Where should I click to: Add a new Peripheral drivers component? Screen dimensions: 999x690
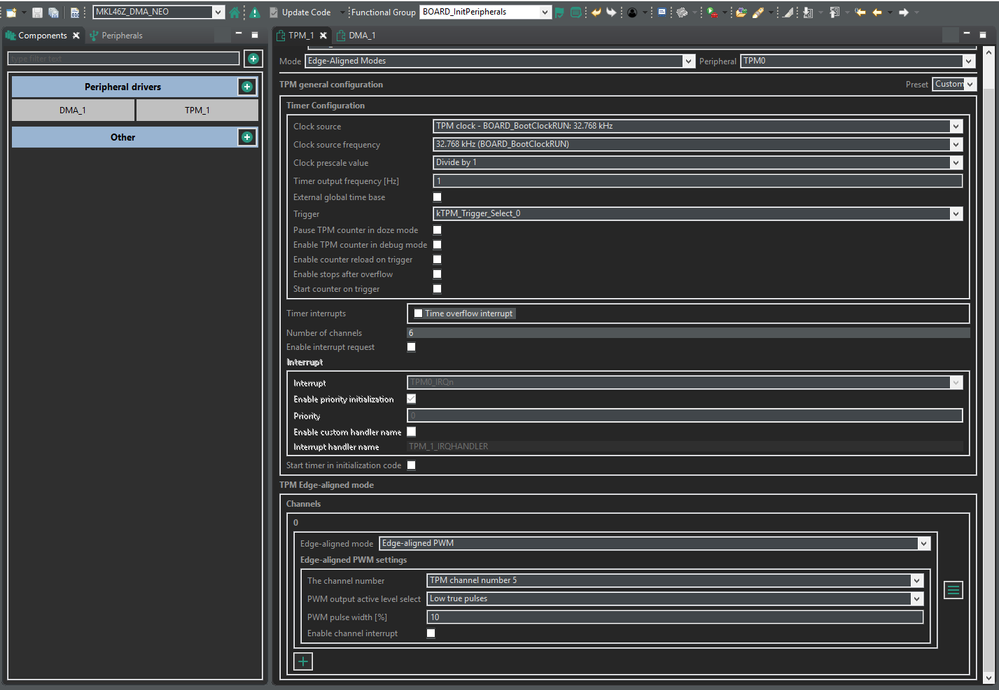(x=247, y=87)
